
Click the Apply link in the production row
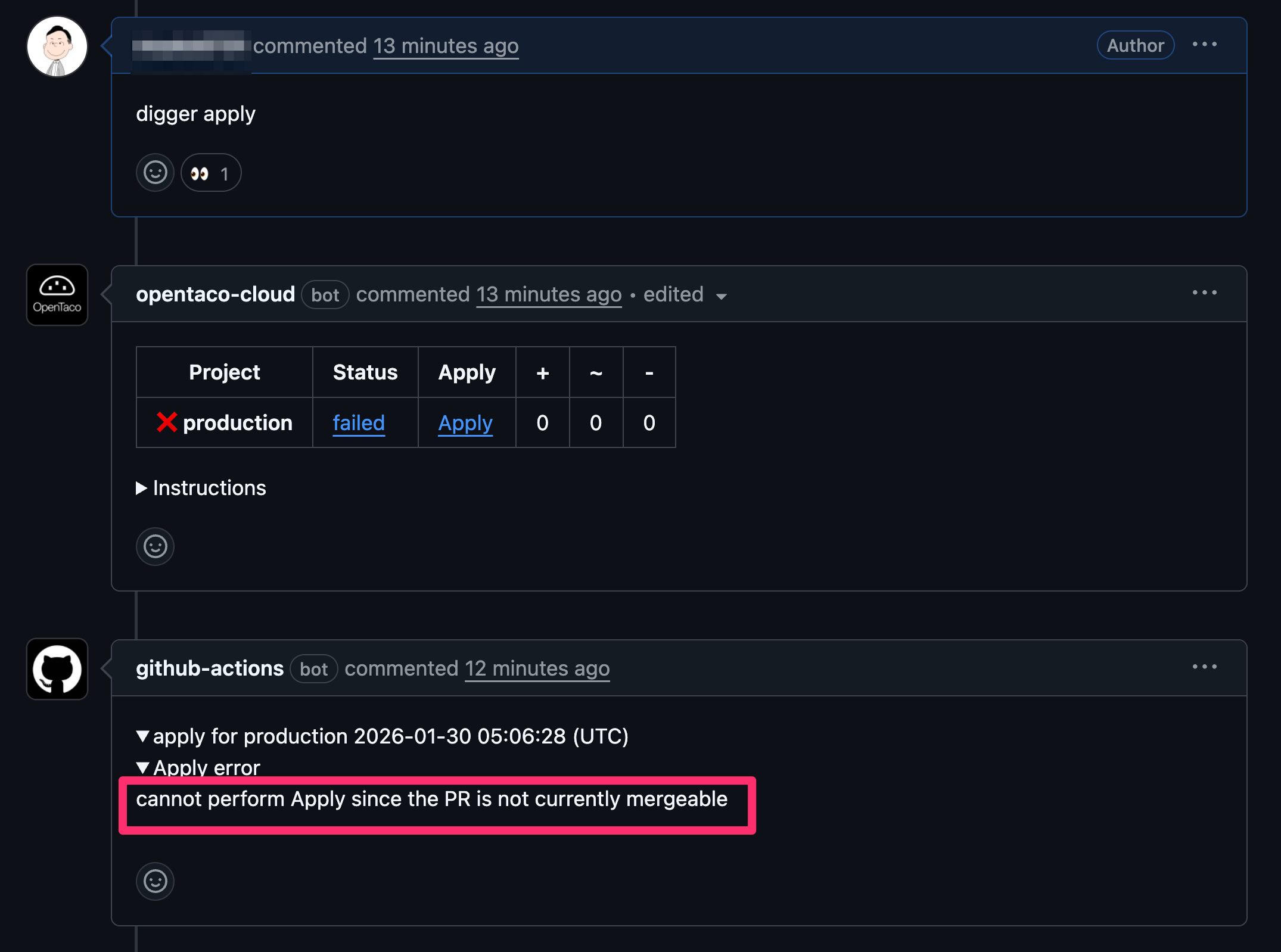point(465,423)
